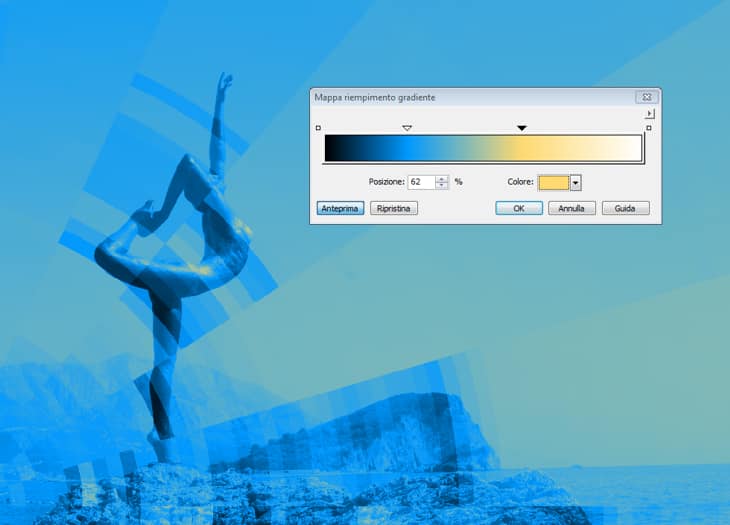This screenshot has height=525, width=730.
Task: Click the Posizione percentage input field
Action: tap(420, 182)
